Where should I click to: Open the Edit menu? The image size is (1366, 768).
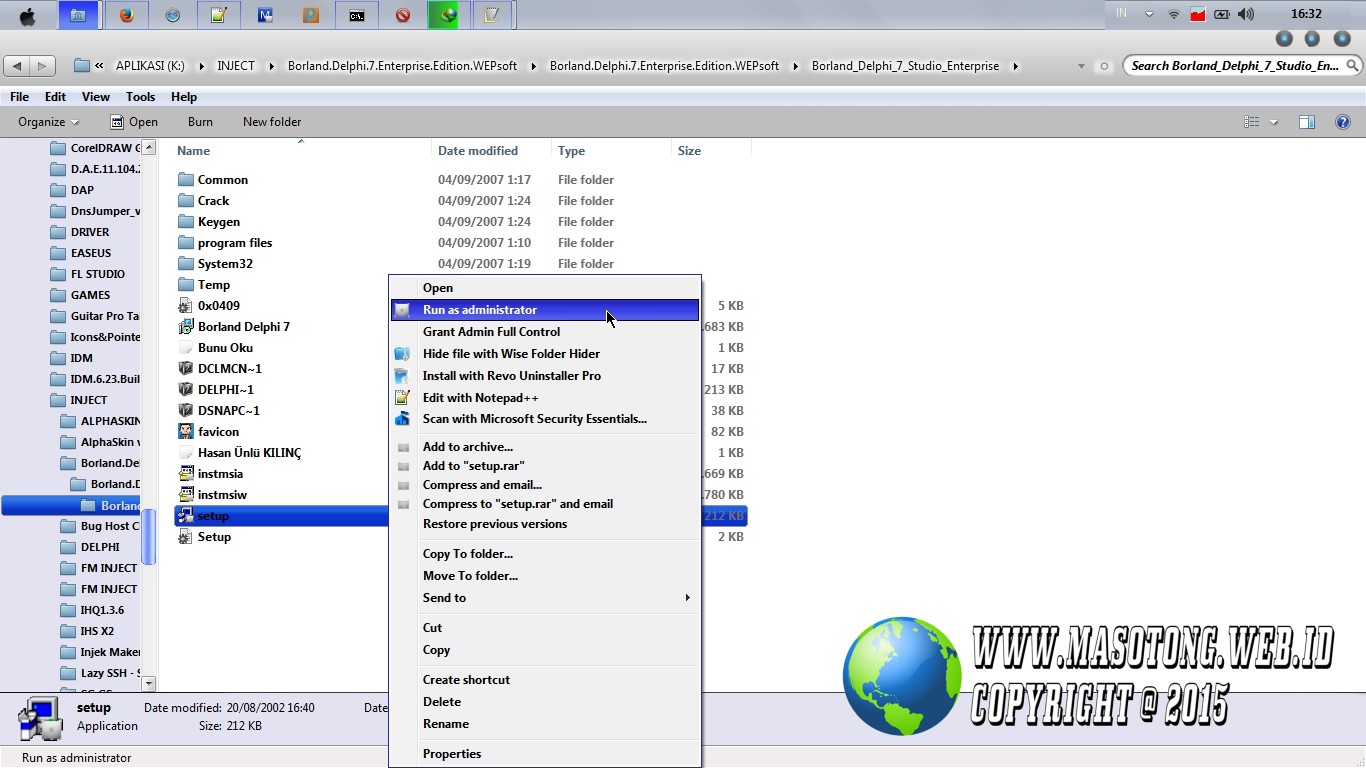pos(55,97)
